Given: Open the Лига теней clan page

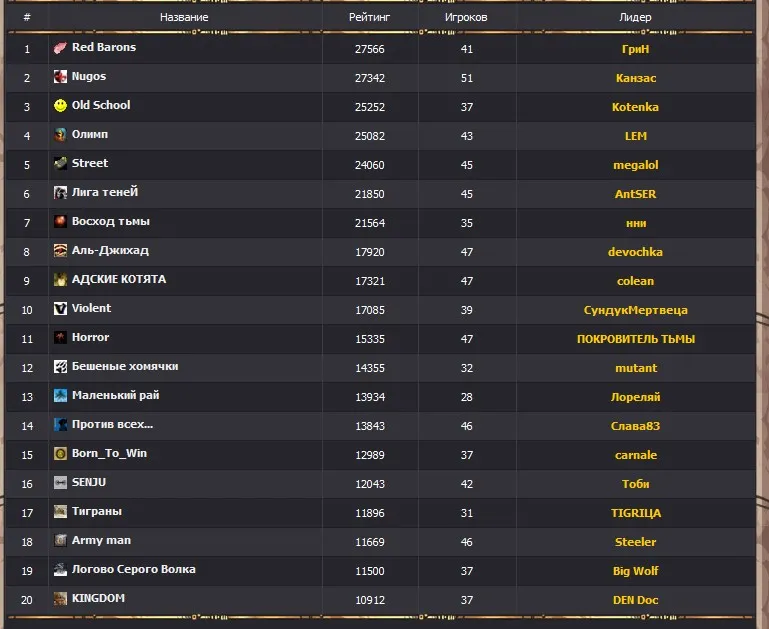Looking at the screenshot, I should [104, 192].
